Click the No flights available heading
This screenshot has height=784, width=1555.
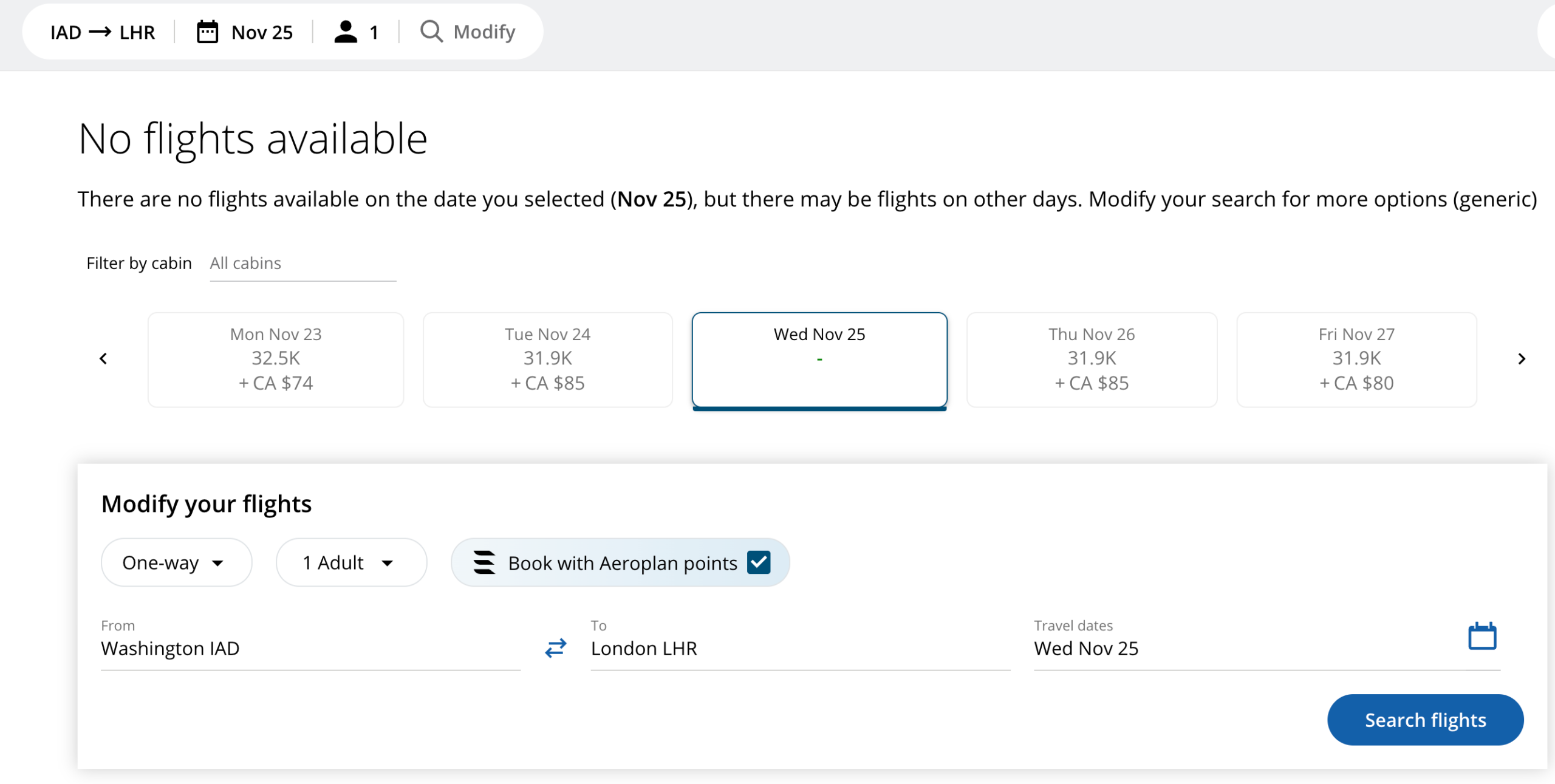pos(253,138)
